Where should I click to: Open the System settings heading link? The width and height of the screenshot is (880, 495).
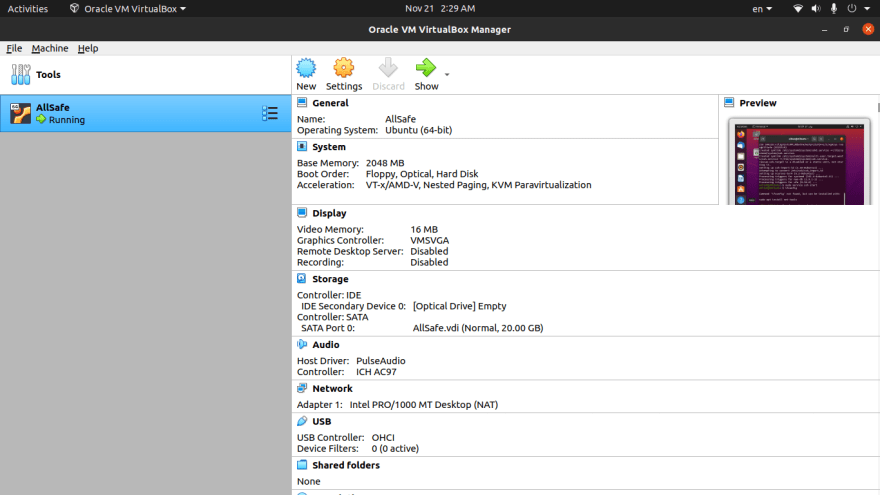tap(329, 147)
